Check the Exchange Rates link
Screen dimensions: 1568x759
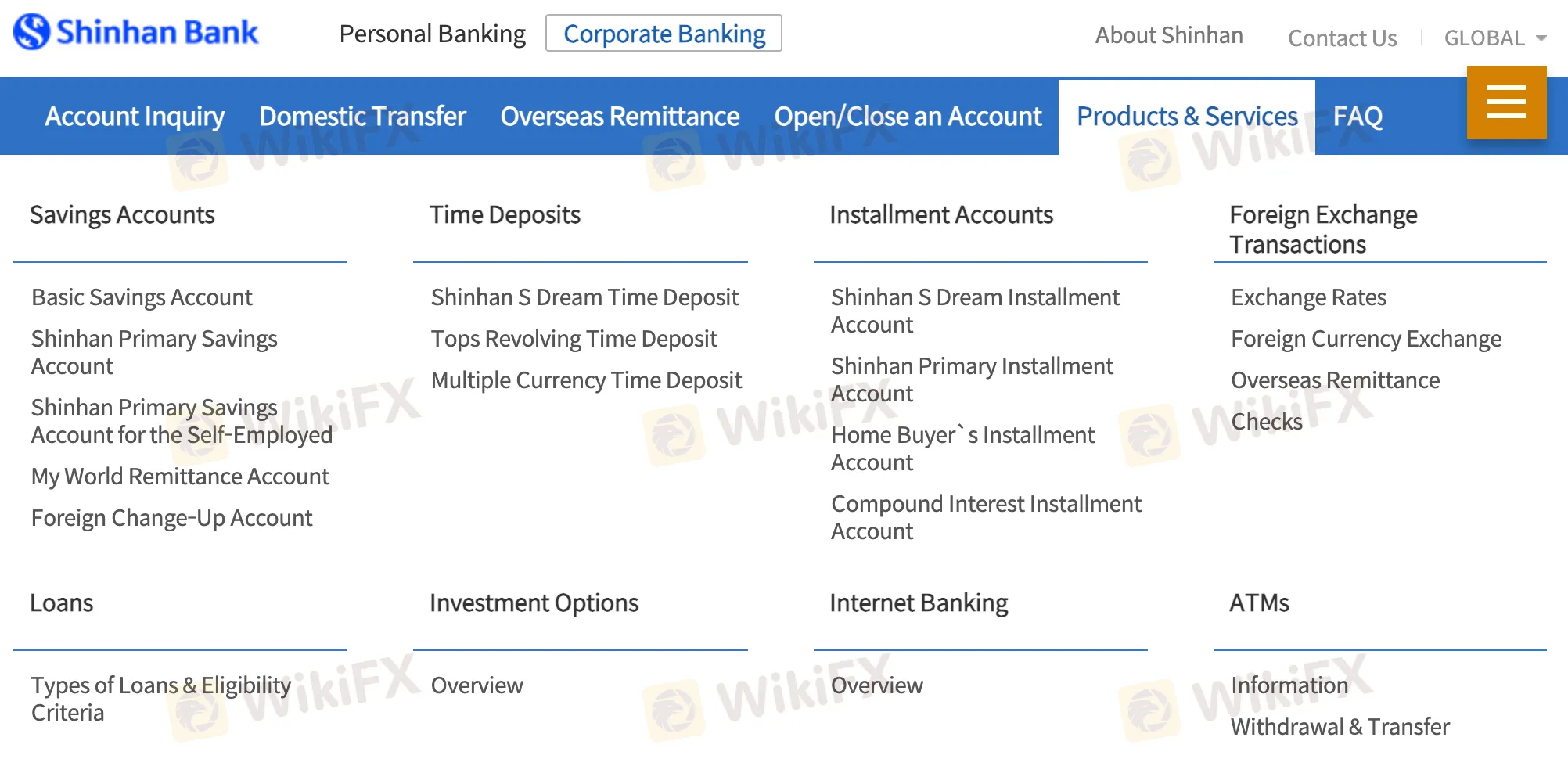(x=1308, y=297)
